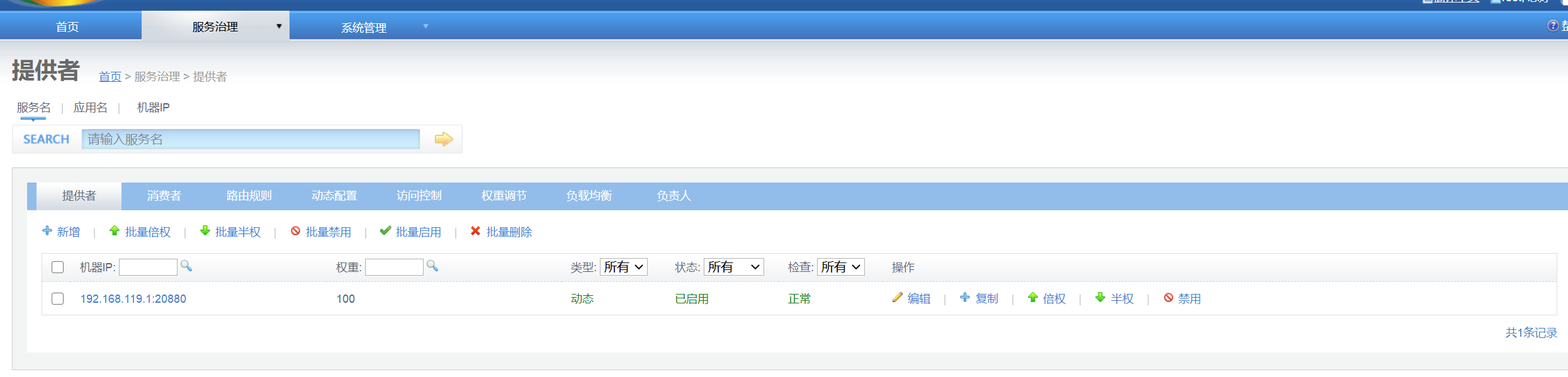Viewport: 1568px width, 377px height.
Task: Click the 正常 check cell
Action: point(799,299)
